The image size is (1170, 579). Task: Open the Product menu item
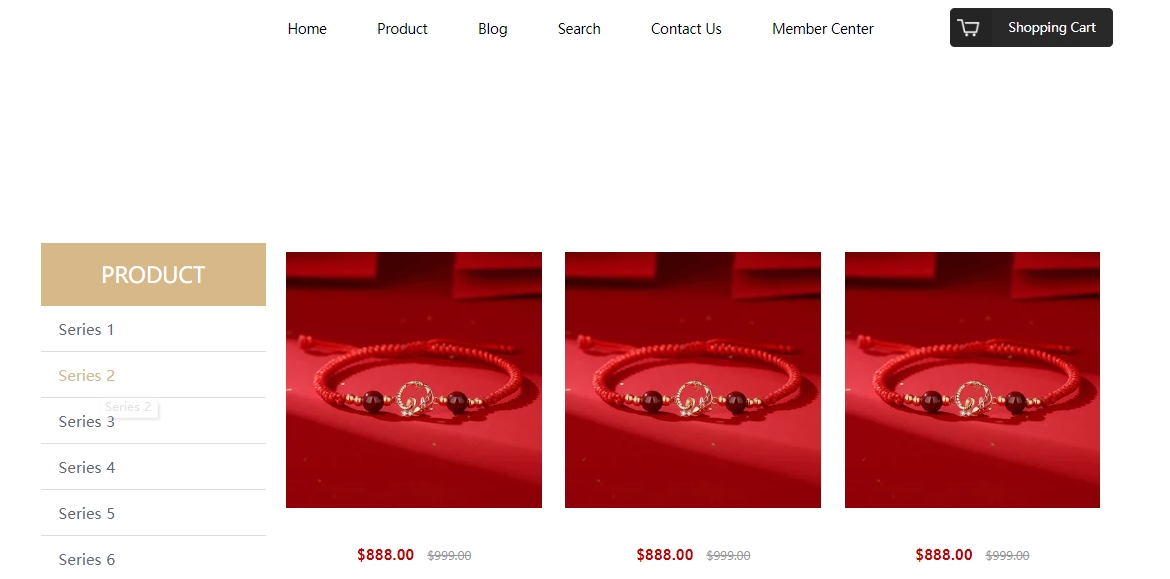(x=402, y=29)
